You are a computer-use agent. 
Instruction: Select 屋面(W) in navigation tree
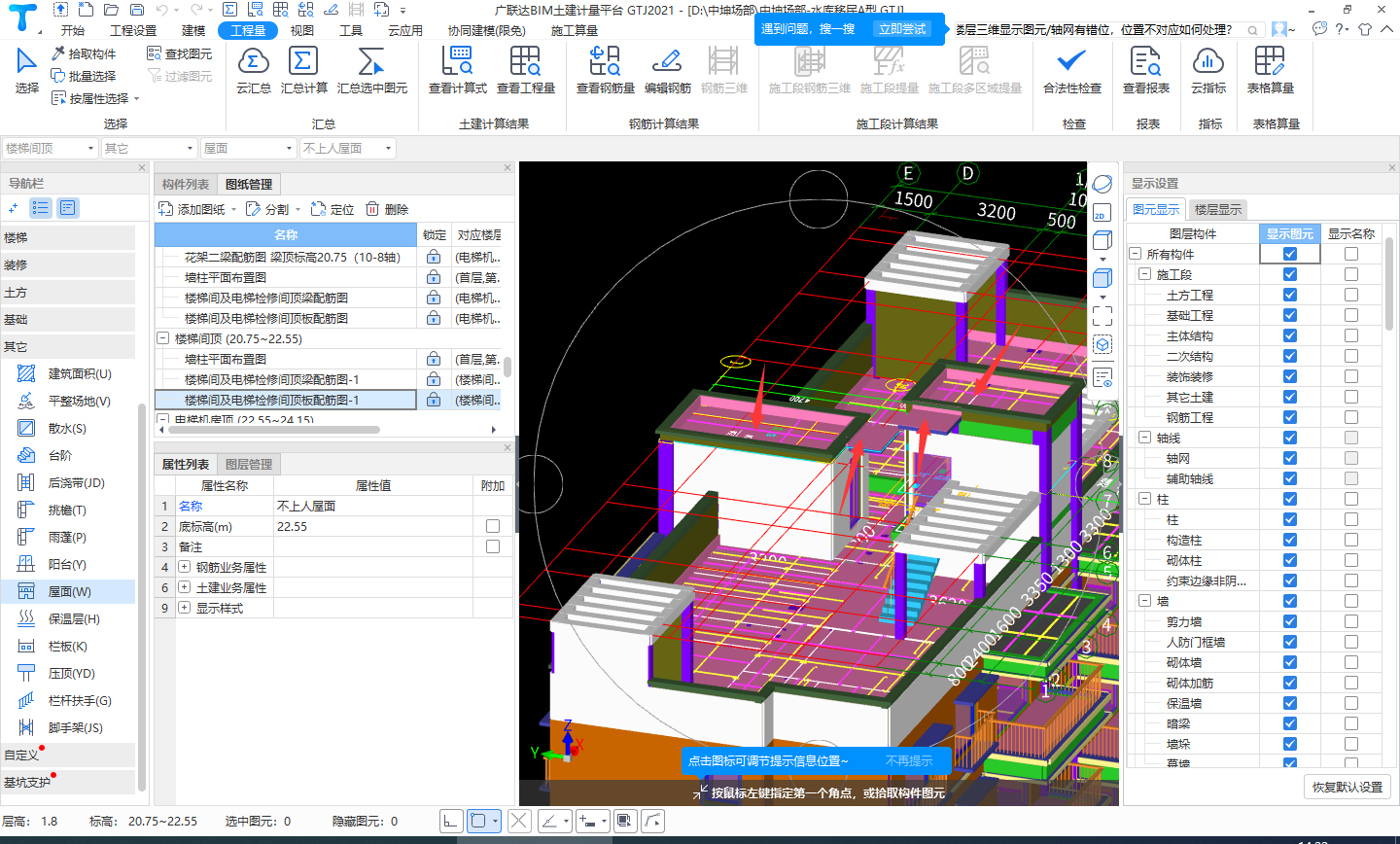point(68,591)
